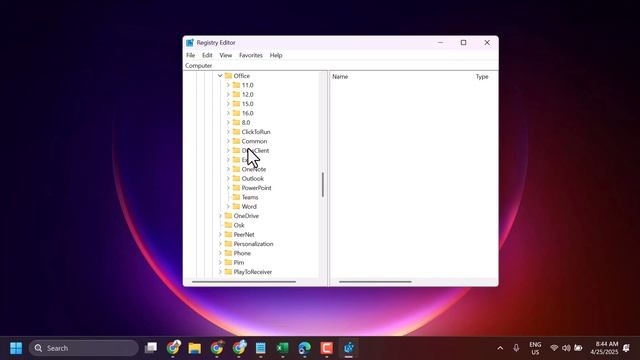This screenshot has width=640, height=360.
Task: Expand the PowerPoint key
Action: (x=228, y=188)
